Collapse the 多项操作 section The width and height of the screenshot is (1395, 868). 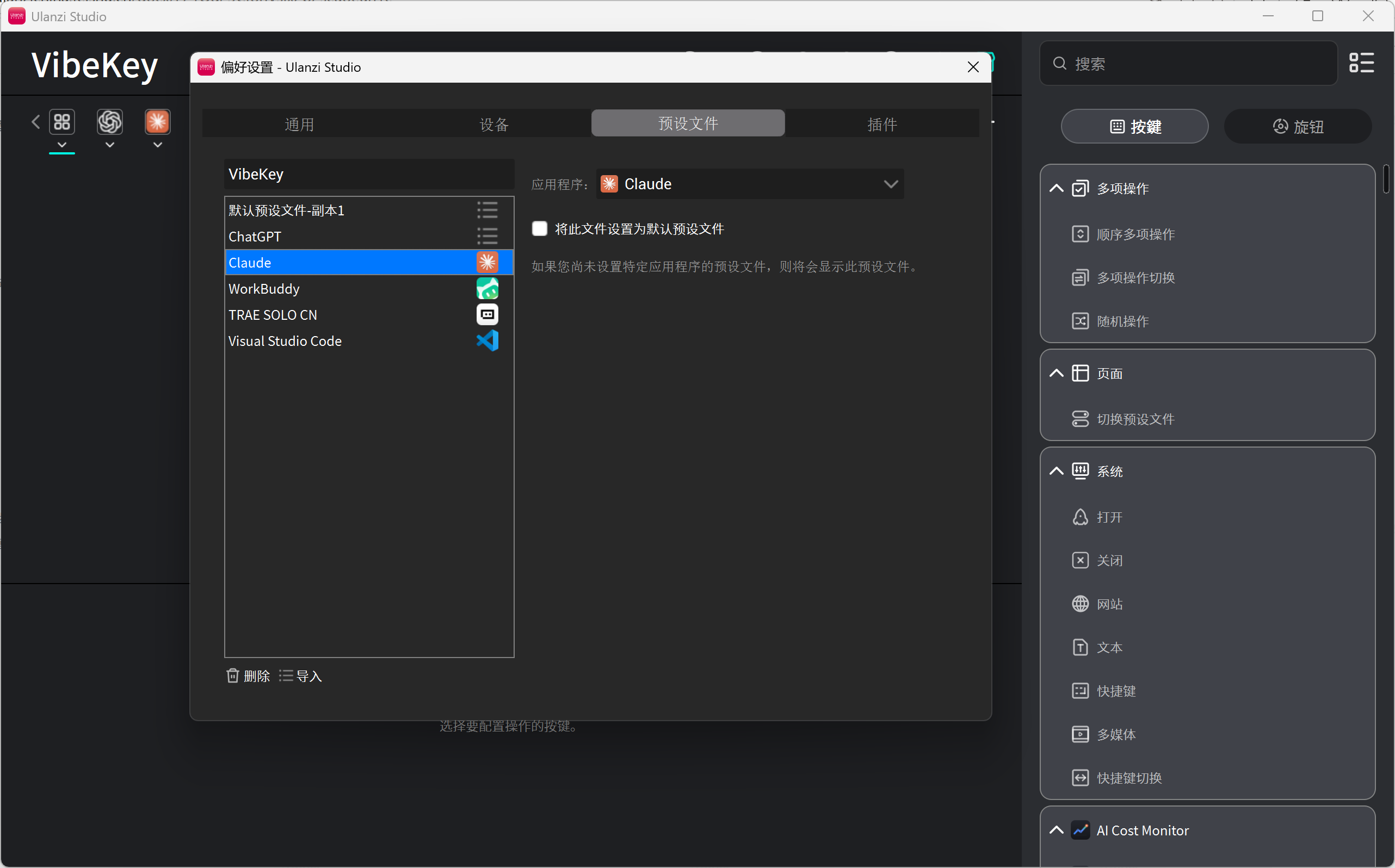1055,188
